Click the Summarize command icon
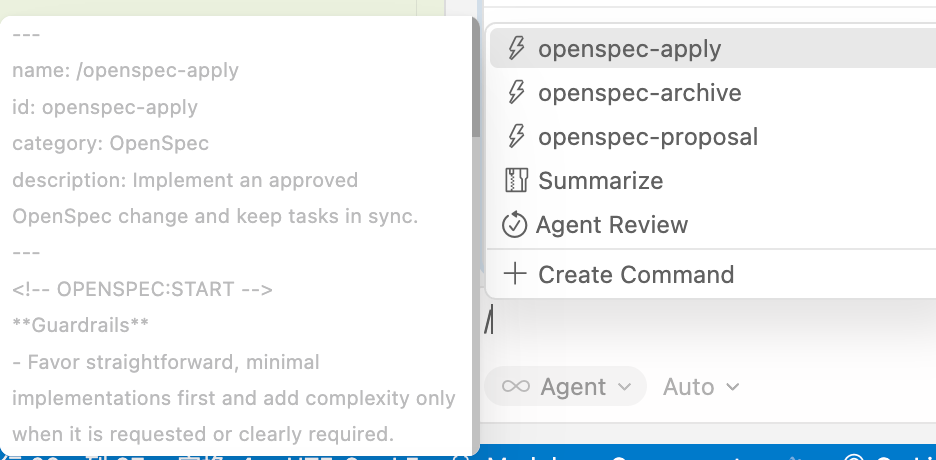 (x=516, y=181)
